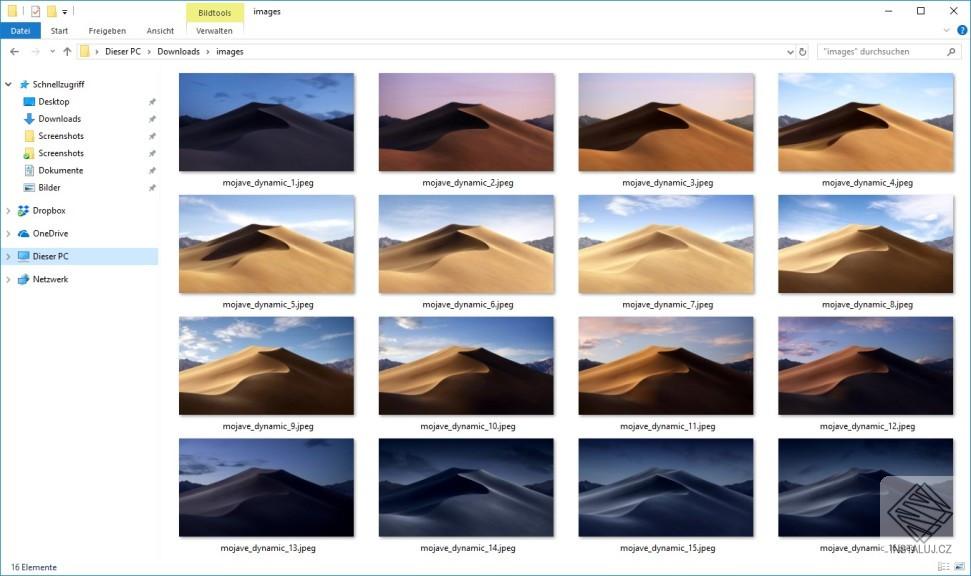Collapse the Schnellzugriff section
Image resolution: width=971 pixels, height=576 pixels.
[9, 84]
